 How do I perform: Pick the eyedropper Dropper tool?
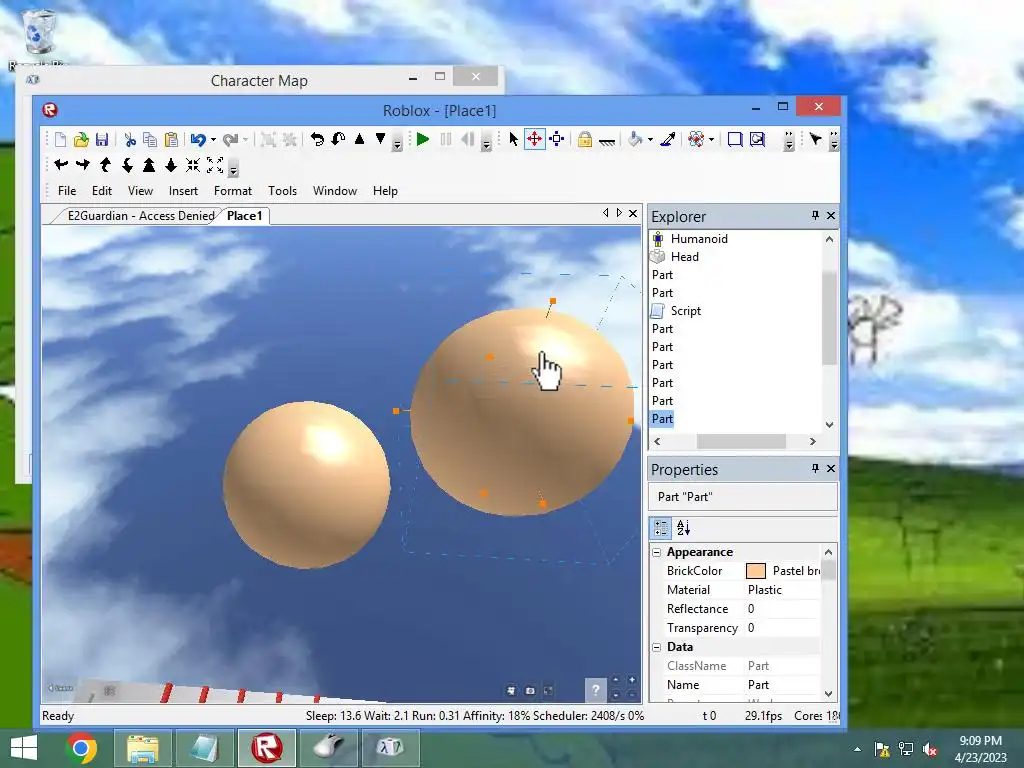(667, 139)
